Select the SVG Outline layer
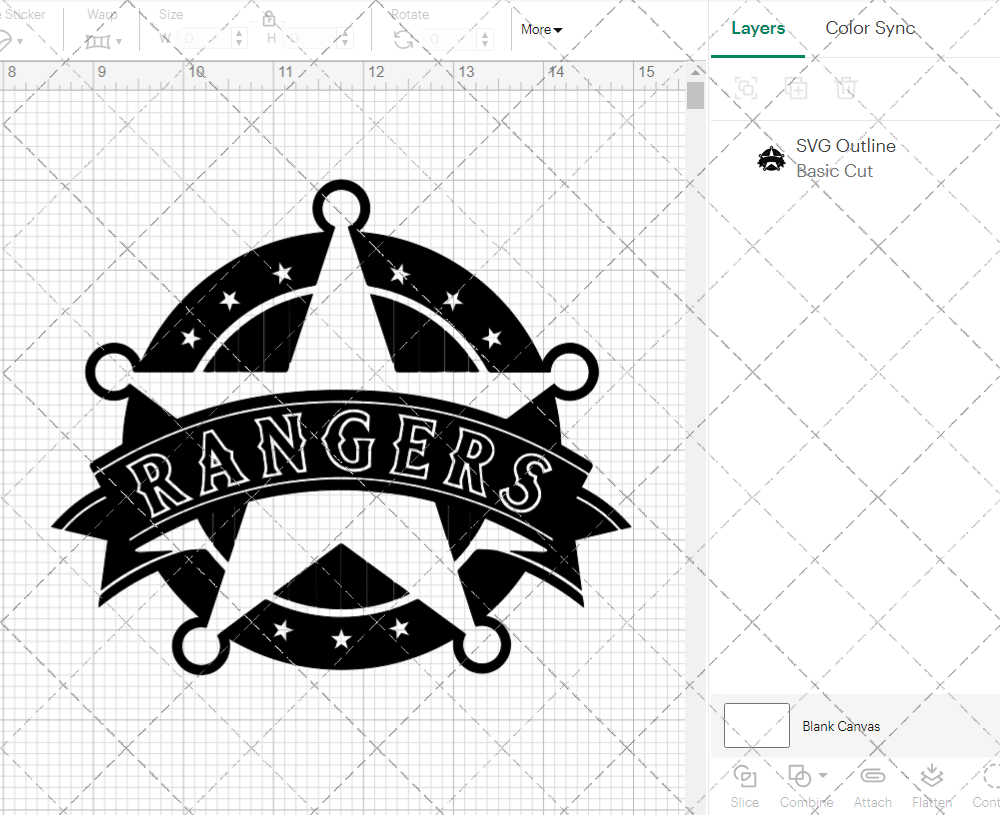The width and height of the screenshot is (1000, 815). click(845, 158)
